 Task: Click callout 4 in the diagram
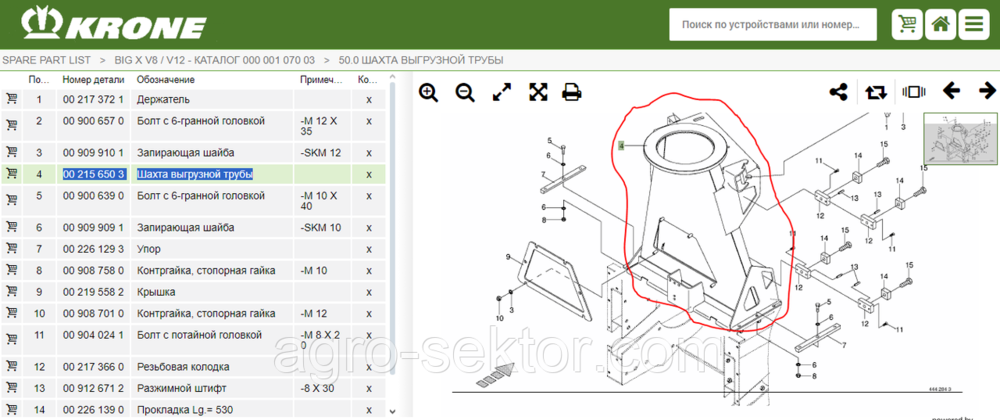click(621, 146)
